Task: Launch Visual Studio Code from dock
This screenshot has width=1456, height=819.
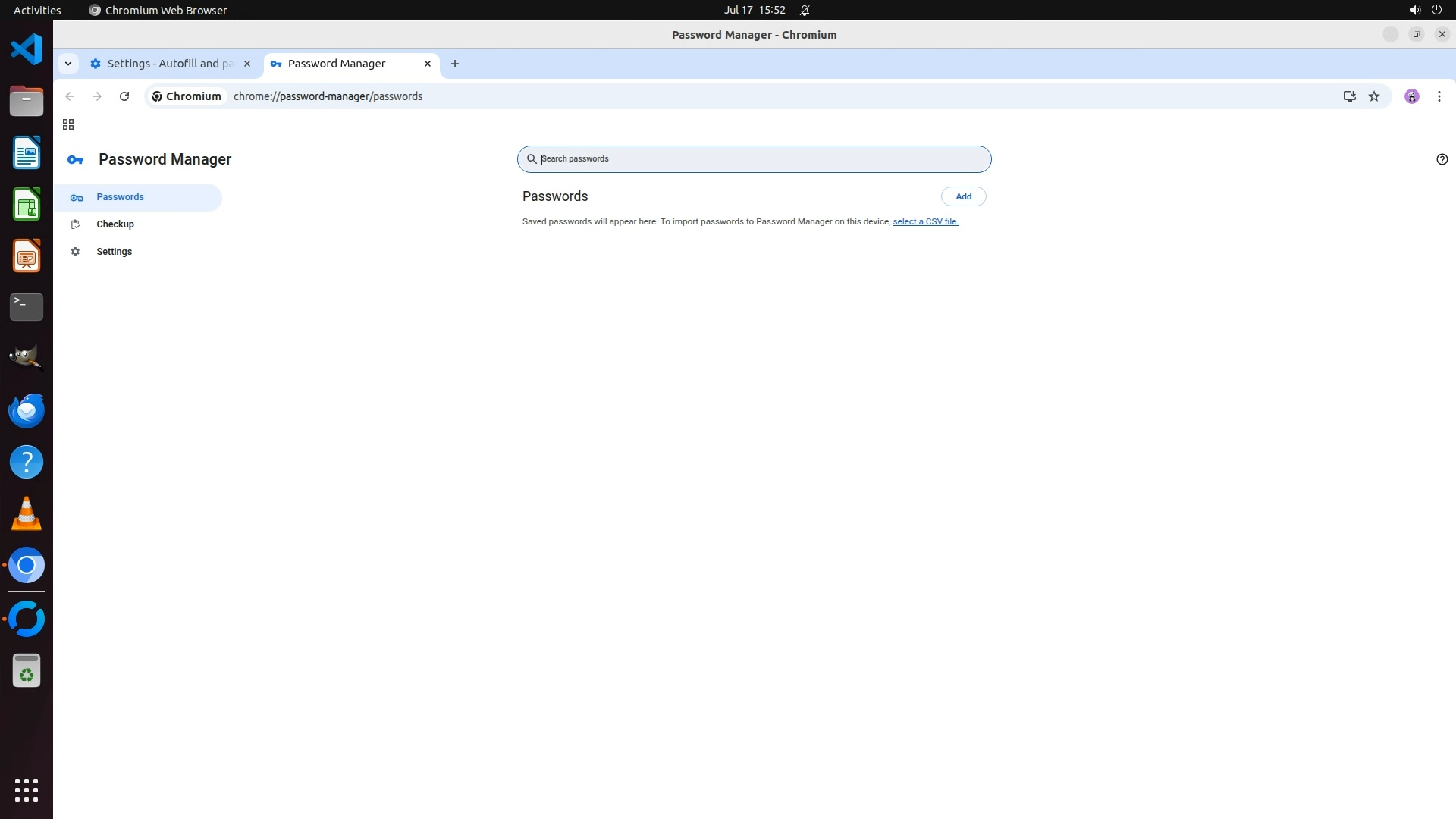Action: click(27, 50)
